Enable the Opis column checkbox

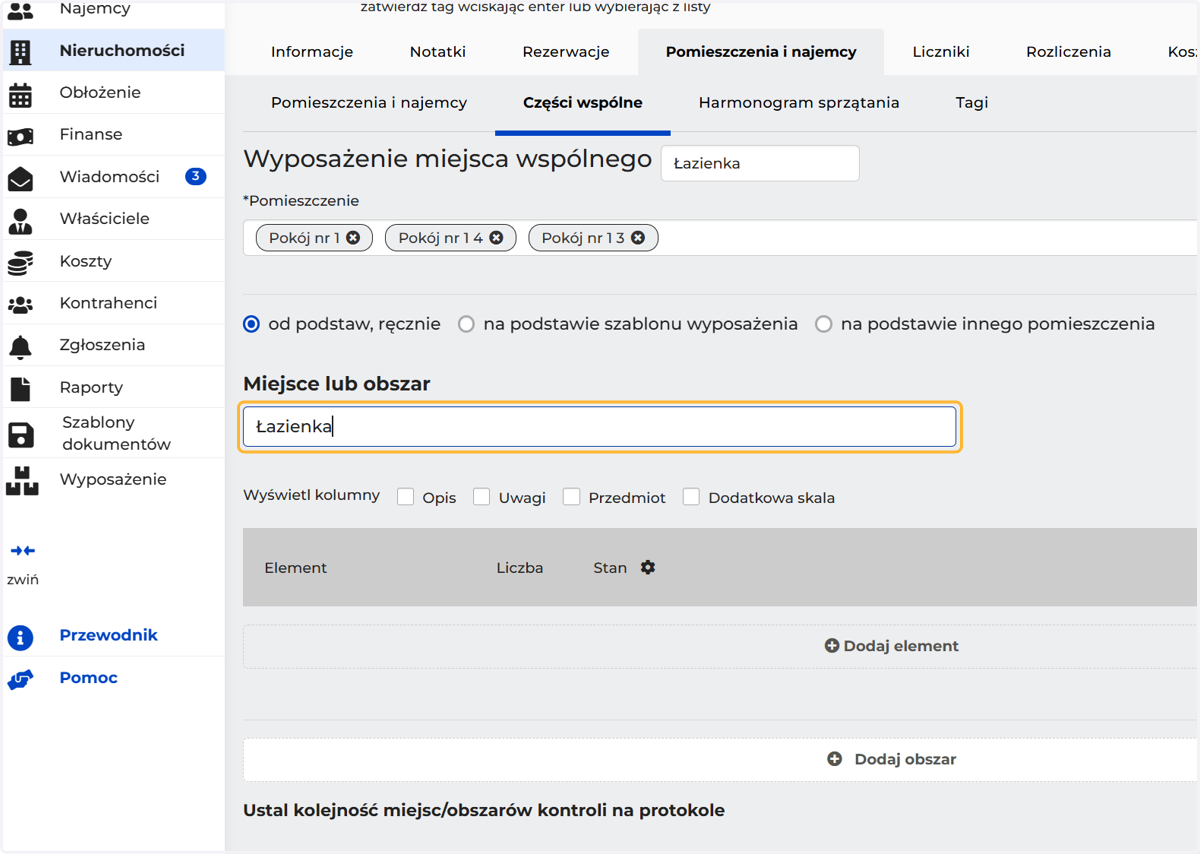pos(406,497)
